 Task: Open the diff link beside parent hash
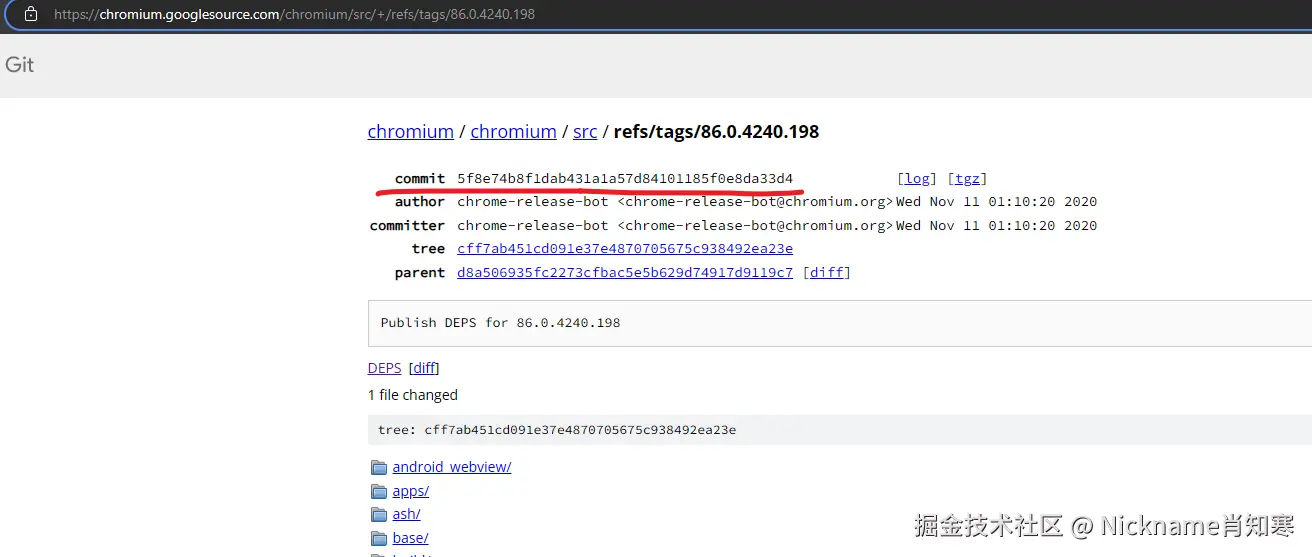tap(827, 273)
